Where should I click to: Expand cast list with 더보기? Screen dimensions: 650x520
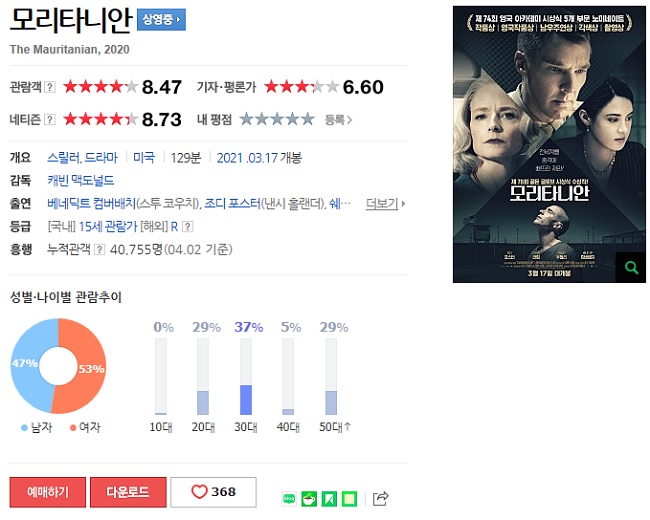click(385, 204)
